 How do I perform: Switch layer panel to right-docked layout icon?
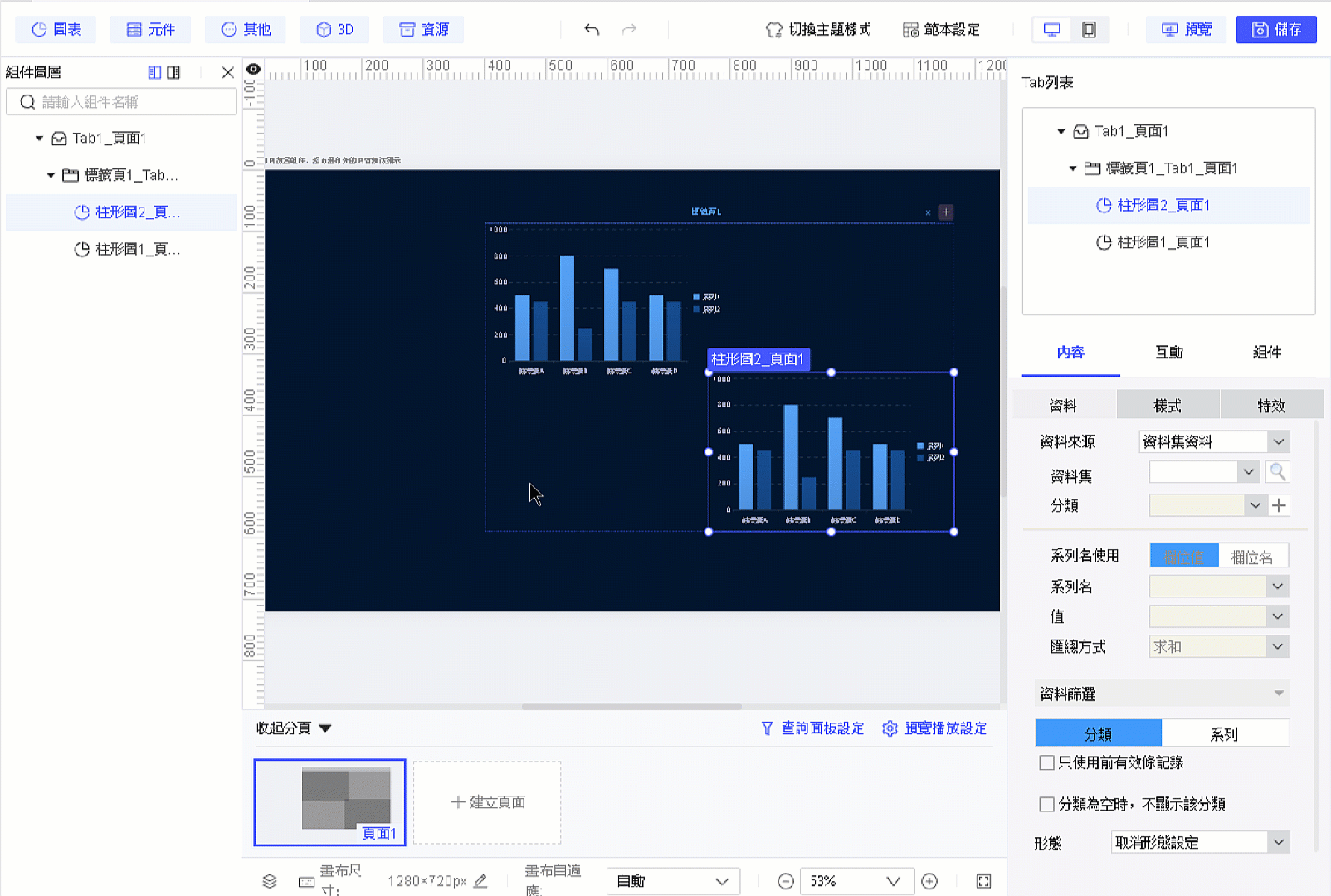pyautogui.click(x=173, y=73)
